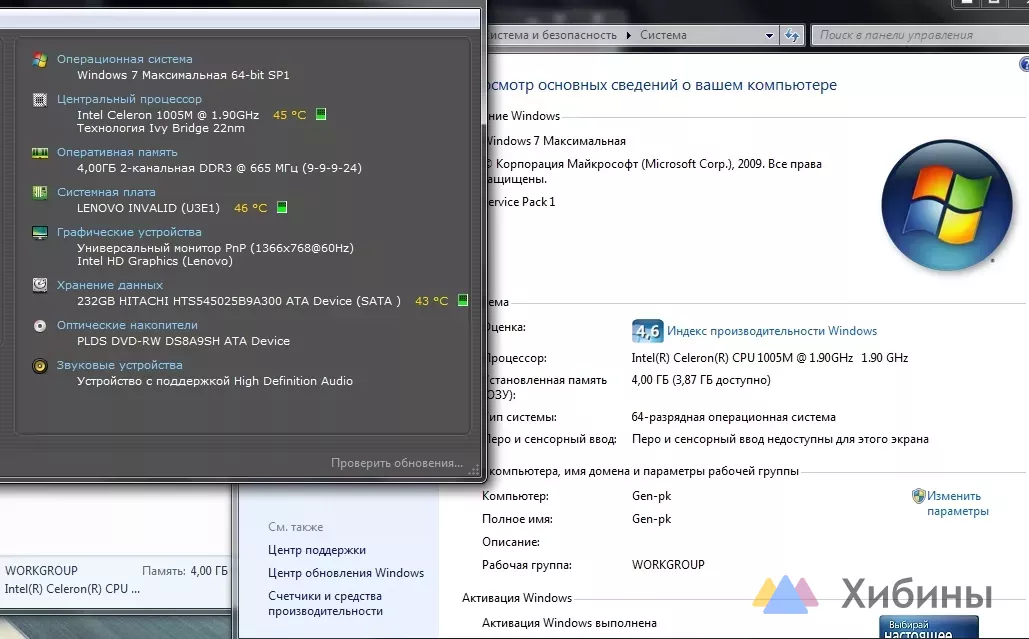The width and height of the screenshot is (1029, 639).
Task: Click the Выбирай настоящее genuine badge
Action: (928, 627)
